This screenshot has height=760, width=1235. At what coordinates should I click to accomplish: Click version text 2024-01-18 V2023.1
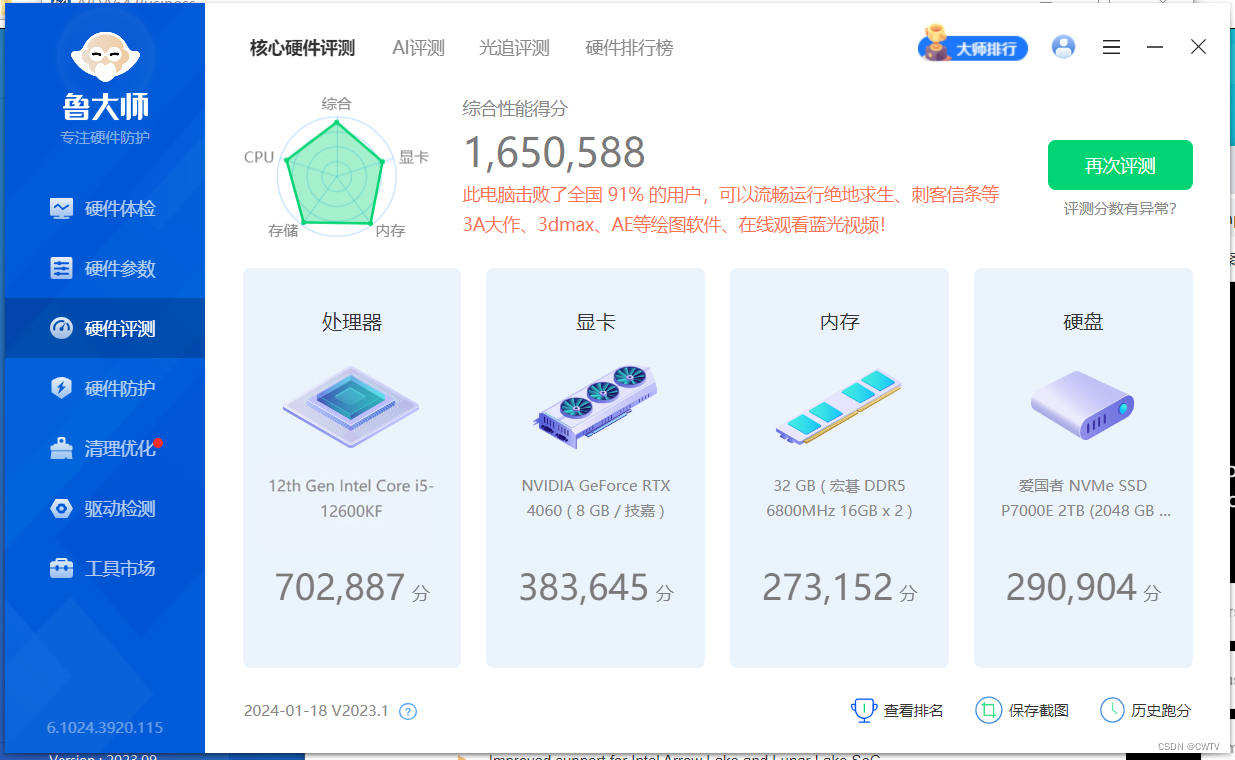coord(316,711)
